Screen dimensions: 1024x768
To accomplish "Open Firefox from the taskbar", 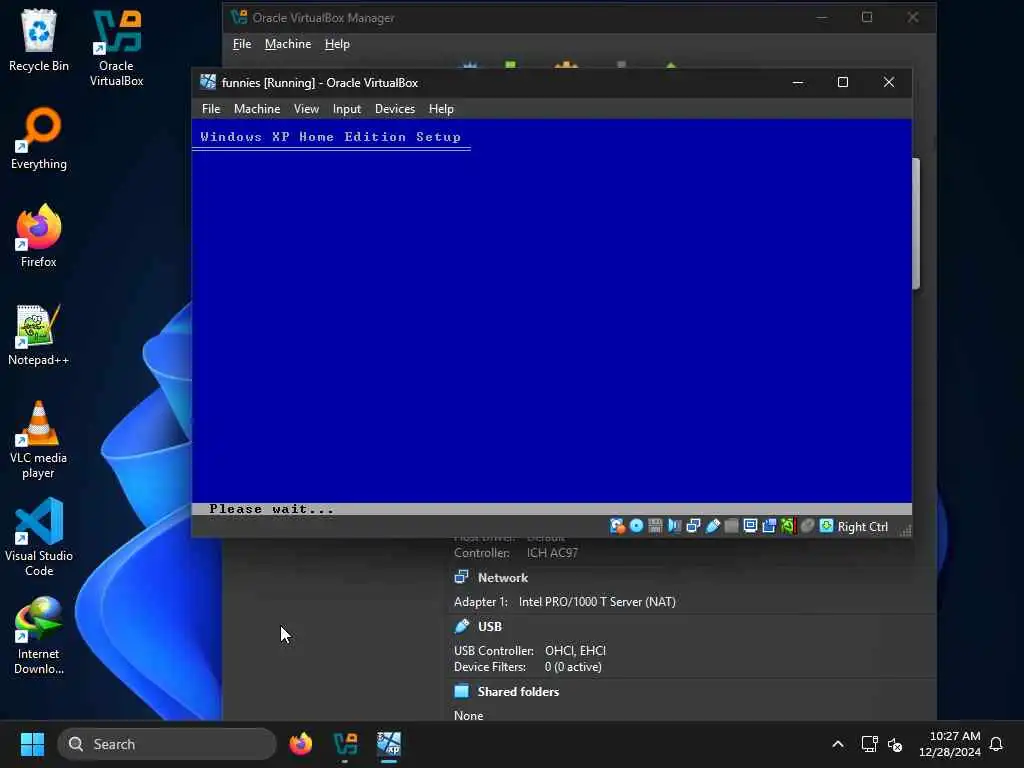I will (x=300, y=744).
